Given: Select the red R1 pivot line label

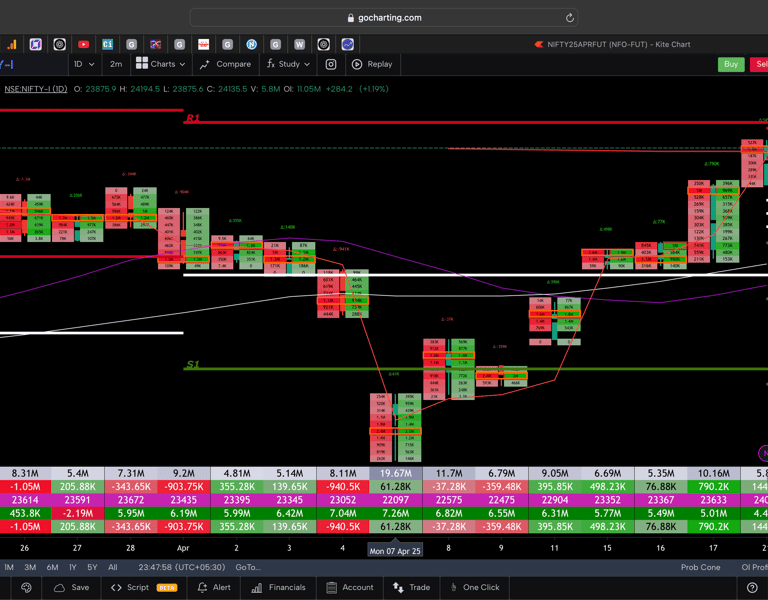Looking at the screenshot, I should (x=192, y=118).
